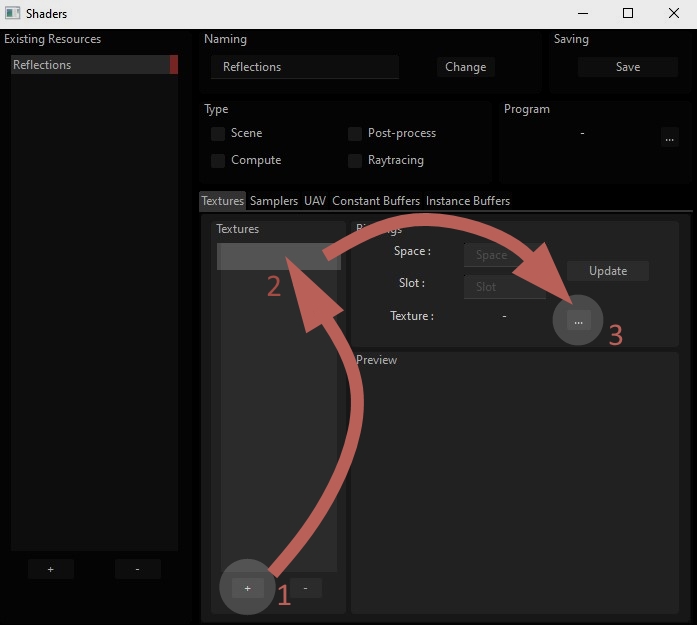The width and height of the screenshot is (697, 625).
Task: Open the Program browse ellipsis button
Action: click(669, 137)
